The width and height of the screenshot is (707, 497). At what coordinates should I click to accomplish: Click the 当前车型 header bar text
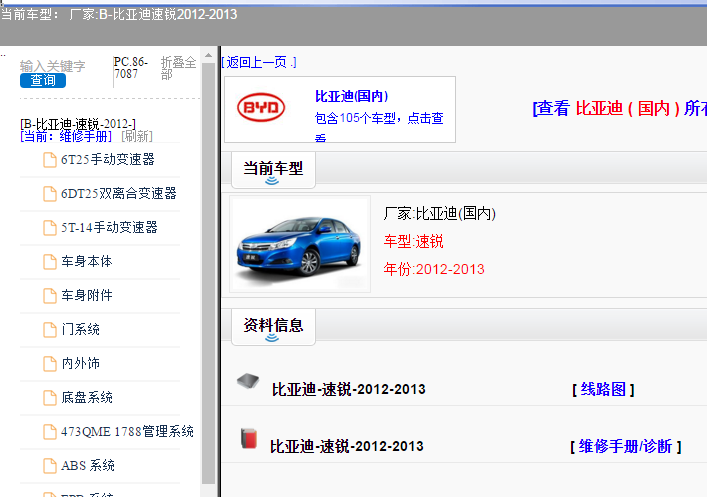pyautogui.click(x=273, y=168)
